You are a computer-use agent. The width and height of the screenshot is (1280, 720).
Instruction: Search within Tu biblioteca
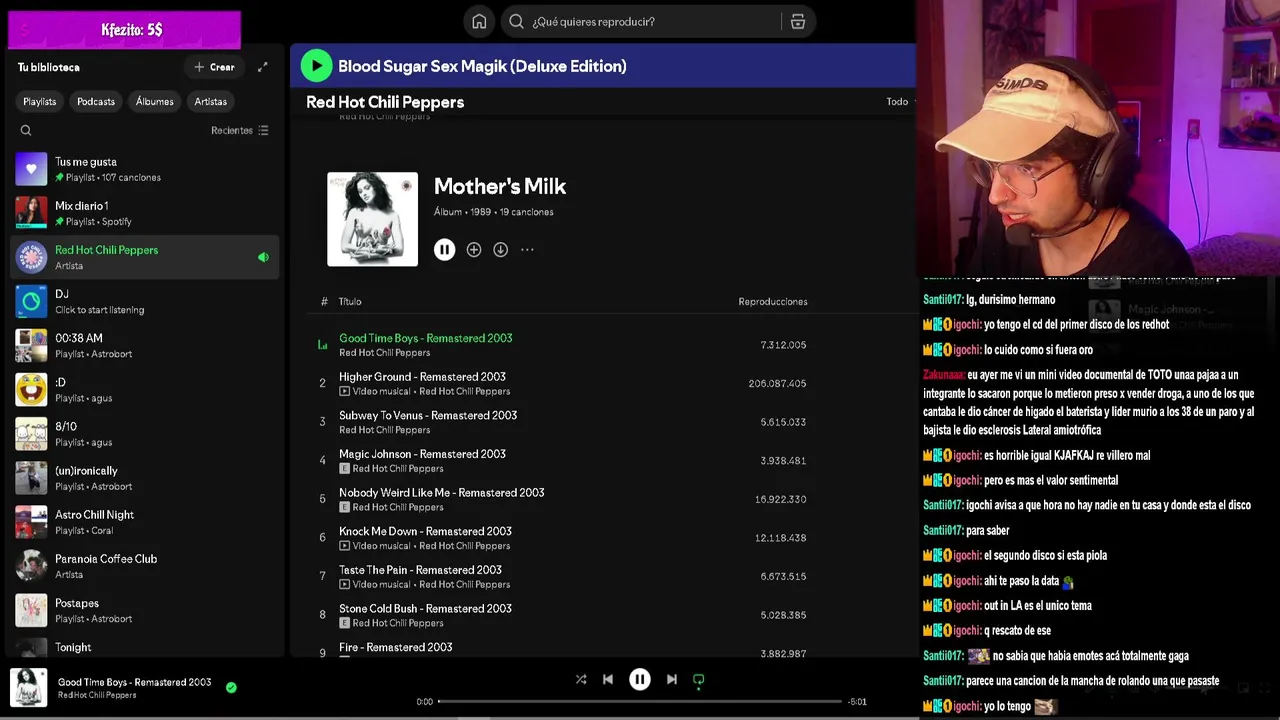(x=26, y=130)
